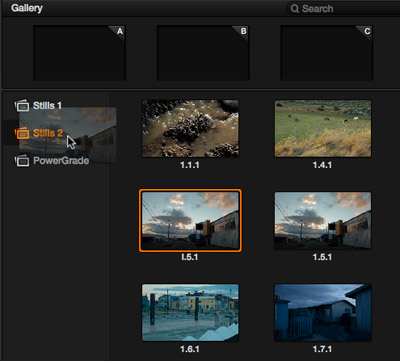Click the PowerGrade album icon
Image resolution: width=400 pixels, height=361 pixels.
pyautogui.click(x=22, y=161)
